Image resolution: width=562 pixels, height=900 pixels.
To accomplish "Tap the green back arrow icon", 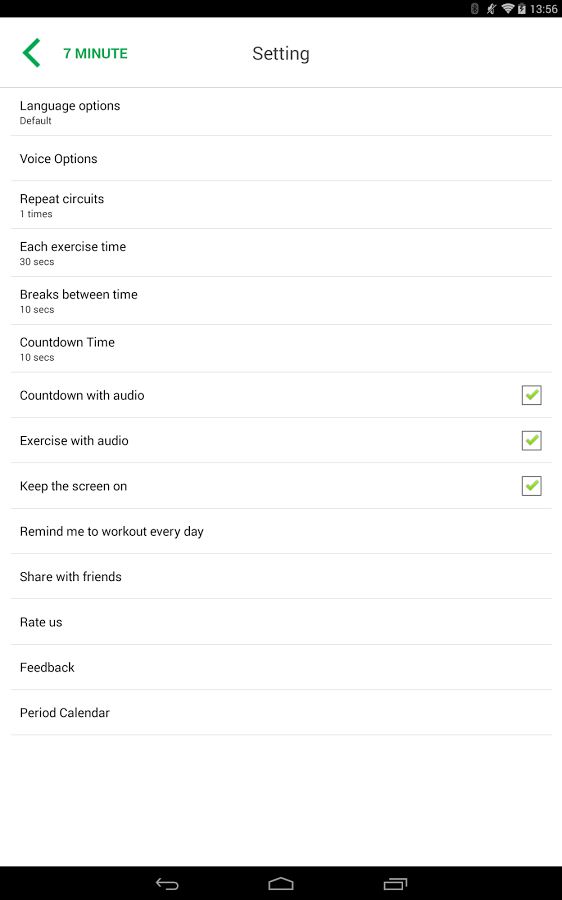I will tap(32, 53).
